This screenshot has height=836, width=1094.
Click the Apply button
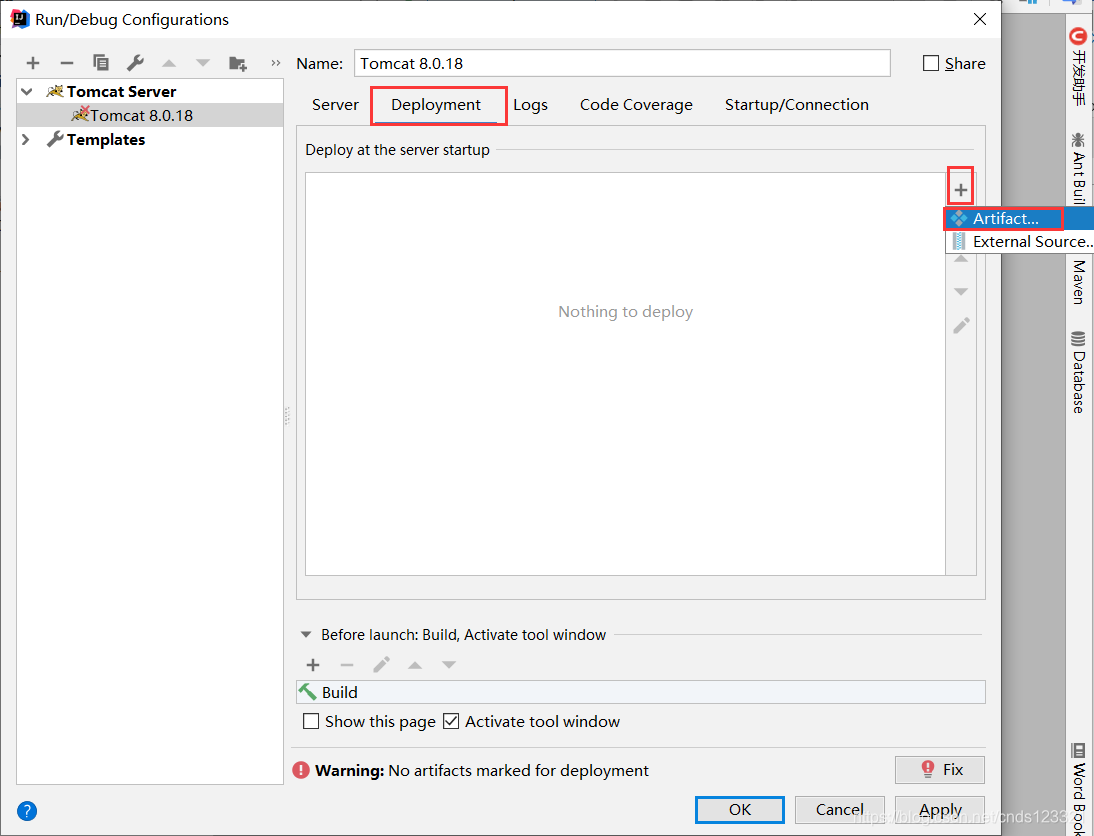click(940, 809)
